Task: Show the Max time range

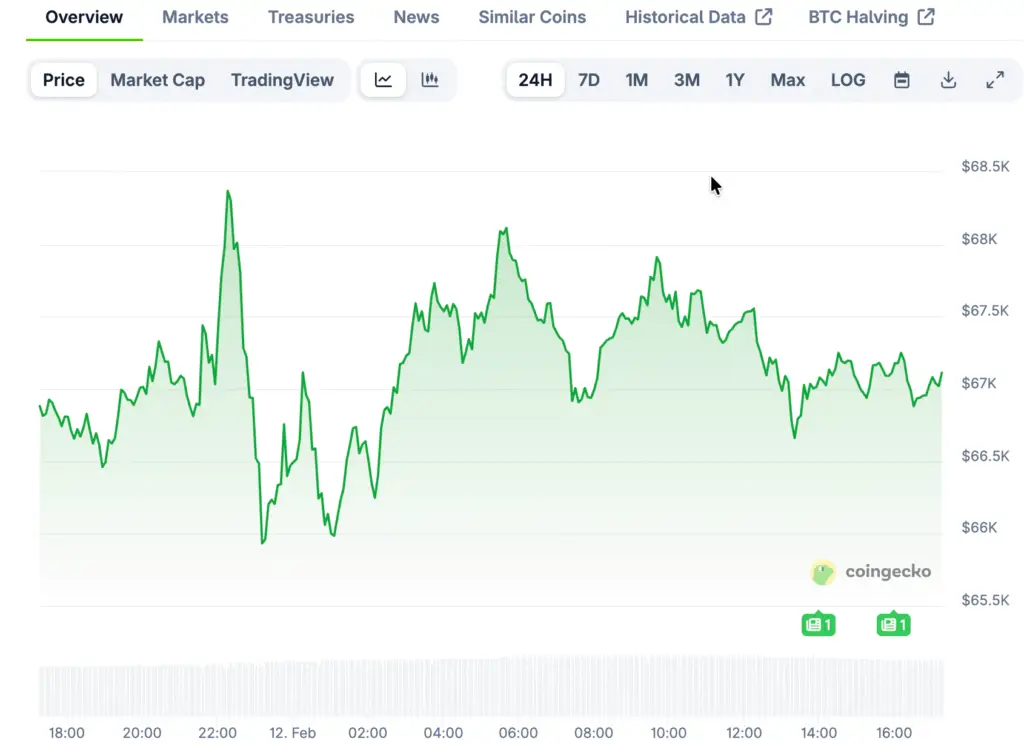Action: coord(788,80)
